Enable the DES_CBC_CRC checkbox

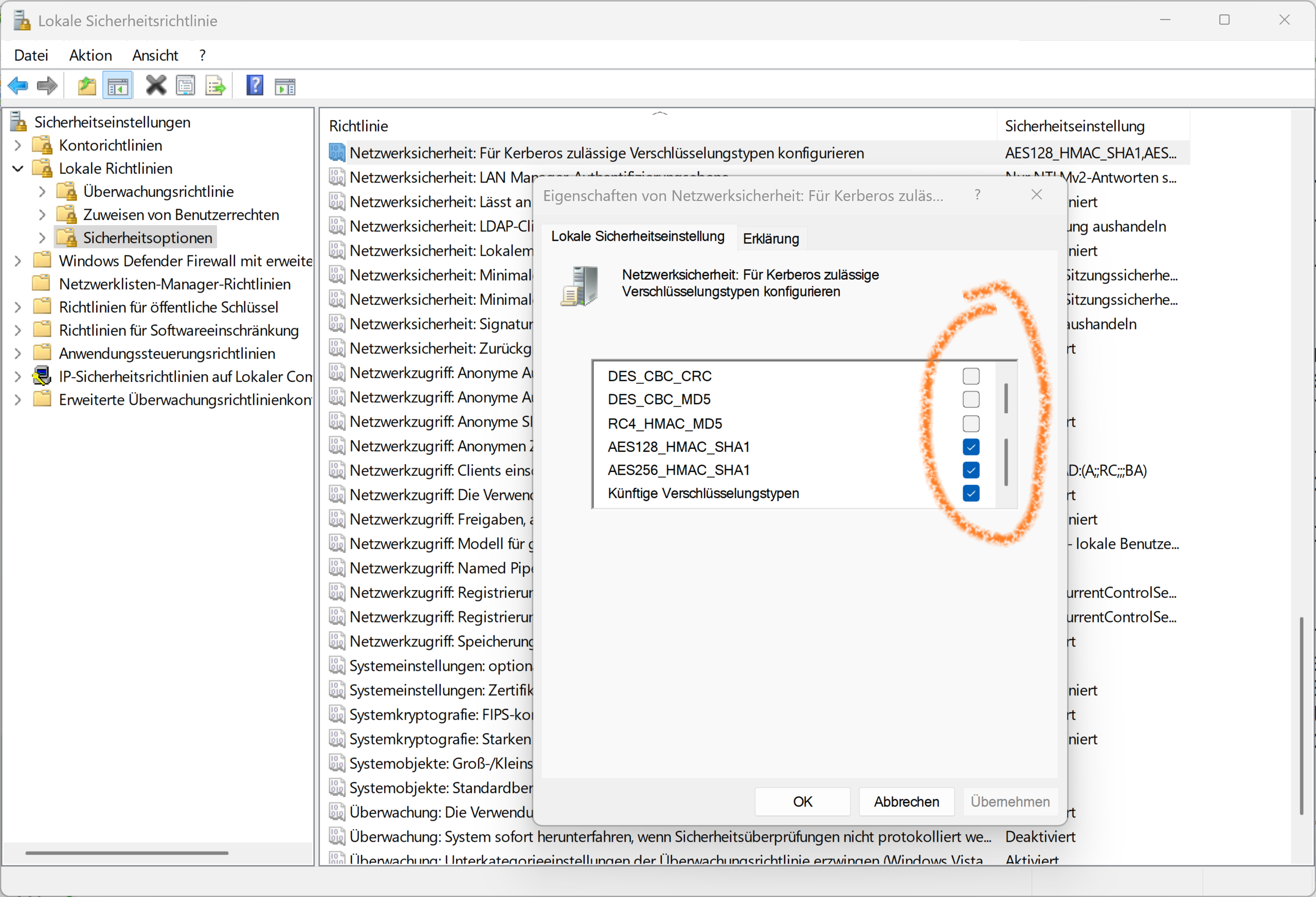point(970,376)
